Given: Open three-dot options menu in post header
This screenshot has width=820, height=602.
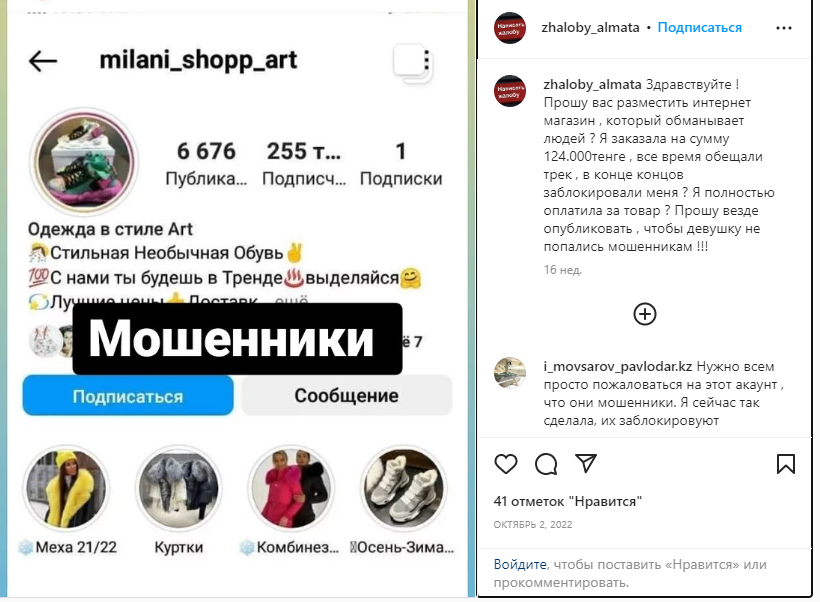Looking at the screenshot, I should tap(783, 28).
